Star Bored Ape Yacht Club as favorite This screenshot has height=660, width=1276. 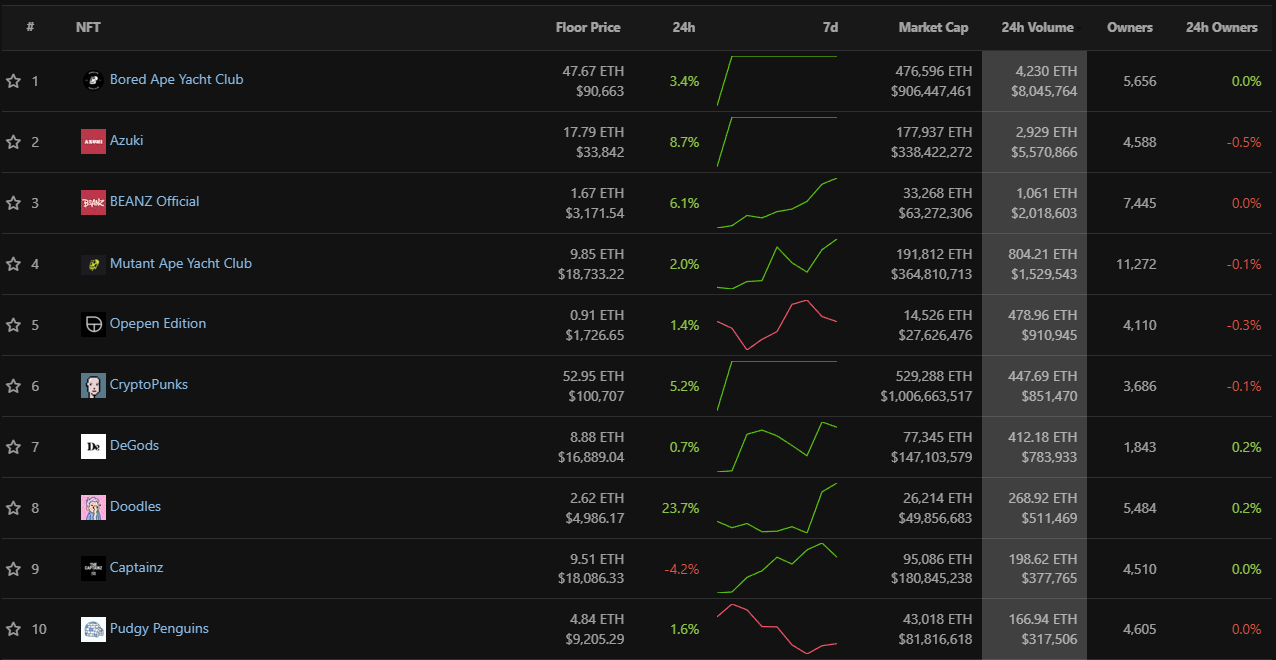13,81
